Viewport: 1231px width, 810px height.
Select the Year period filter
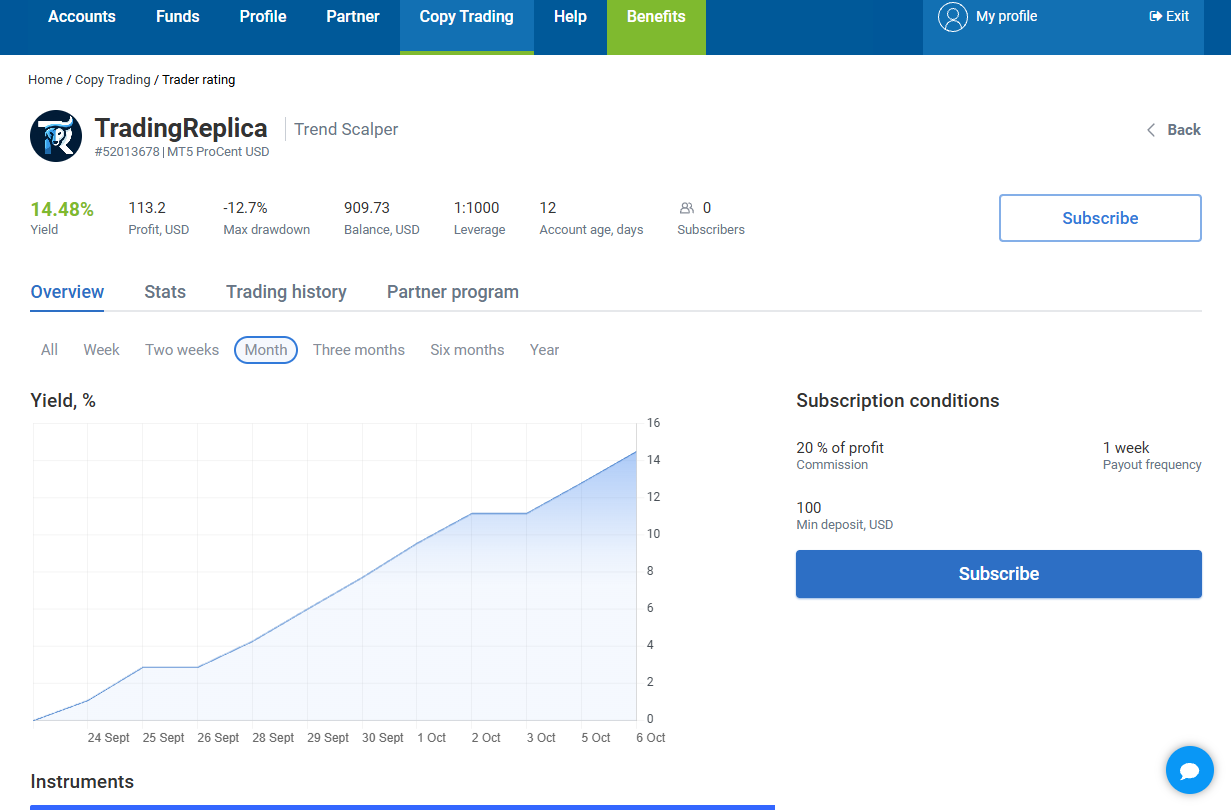click(x=544, y=350)
